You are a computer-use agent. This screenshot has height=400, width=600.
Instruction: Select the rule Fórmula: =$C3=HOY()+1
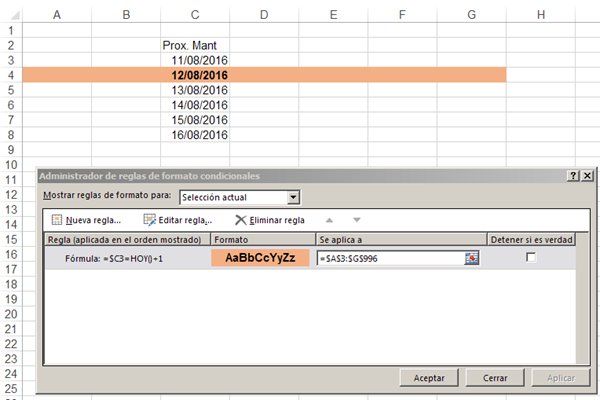(x=114, y=259)
